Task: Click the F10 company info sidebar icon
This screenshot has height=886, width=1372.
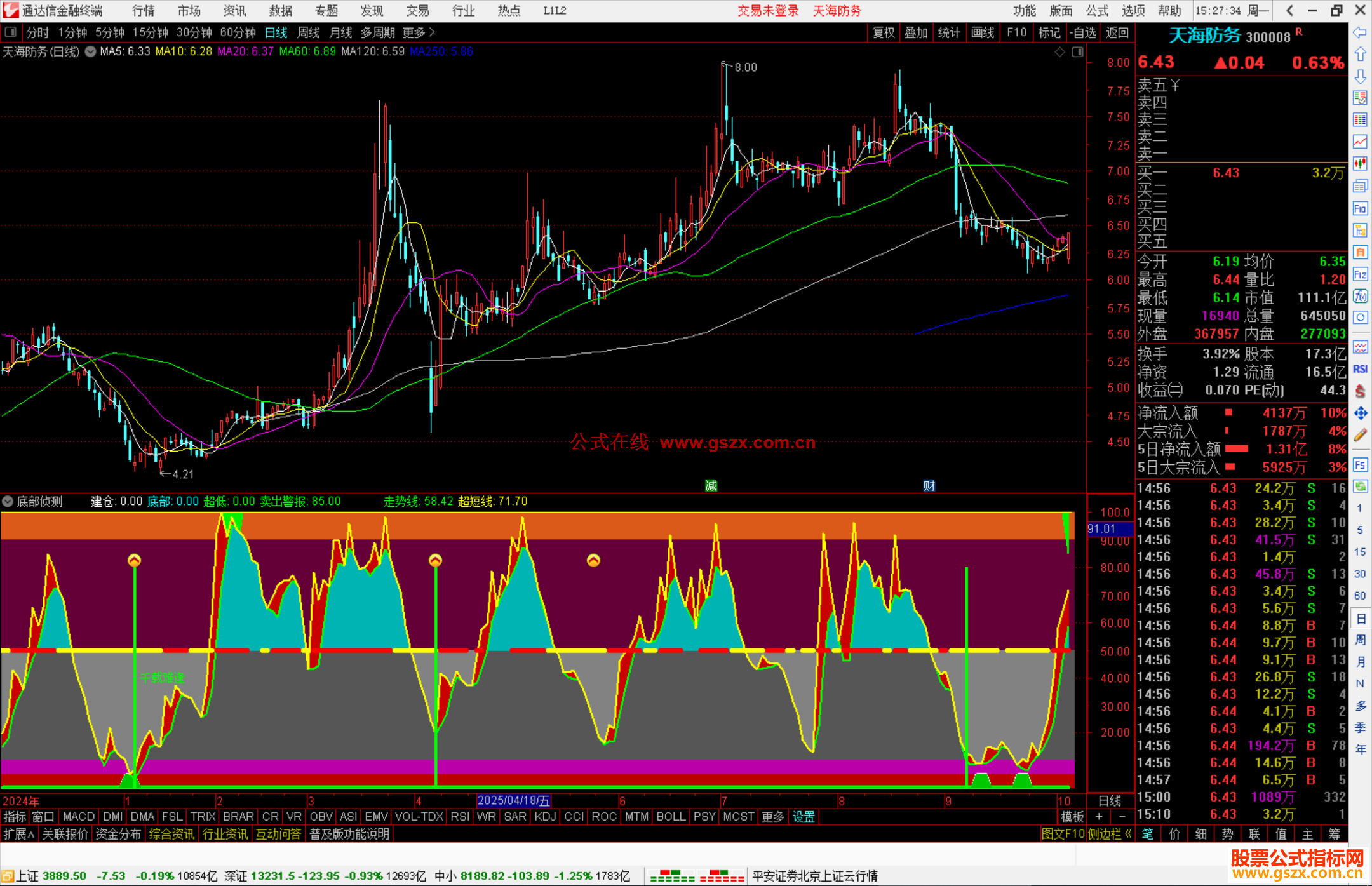Action: click(1360, 208)
